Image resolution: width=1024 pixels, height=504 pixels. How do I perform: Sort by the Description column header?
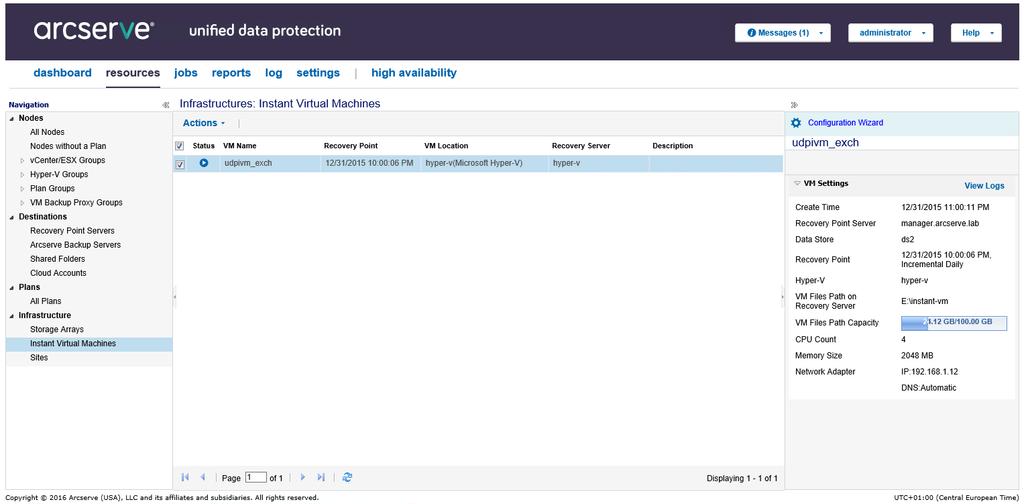(x=673, y=146)
